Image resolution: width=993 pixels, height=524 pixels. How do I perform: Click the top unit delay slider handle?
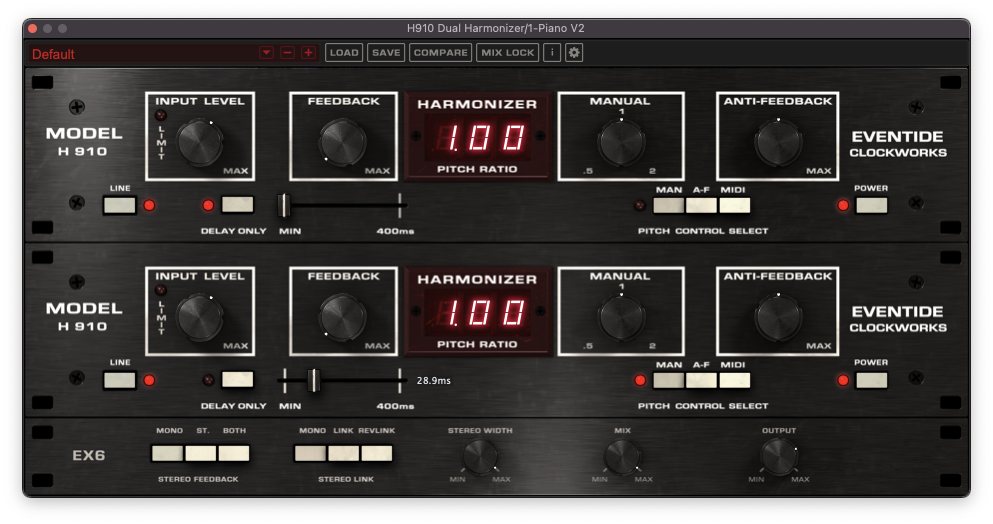(284, 205)
